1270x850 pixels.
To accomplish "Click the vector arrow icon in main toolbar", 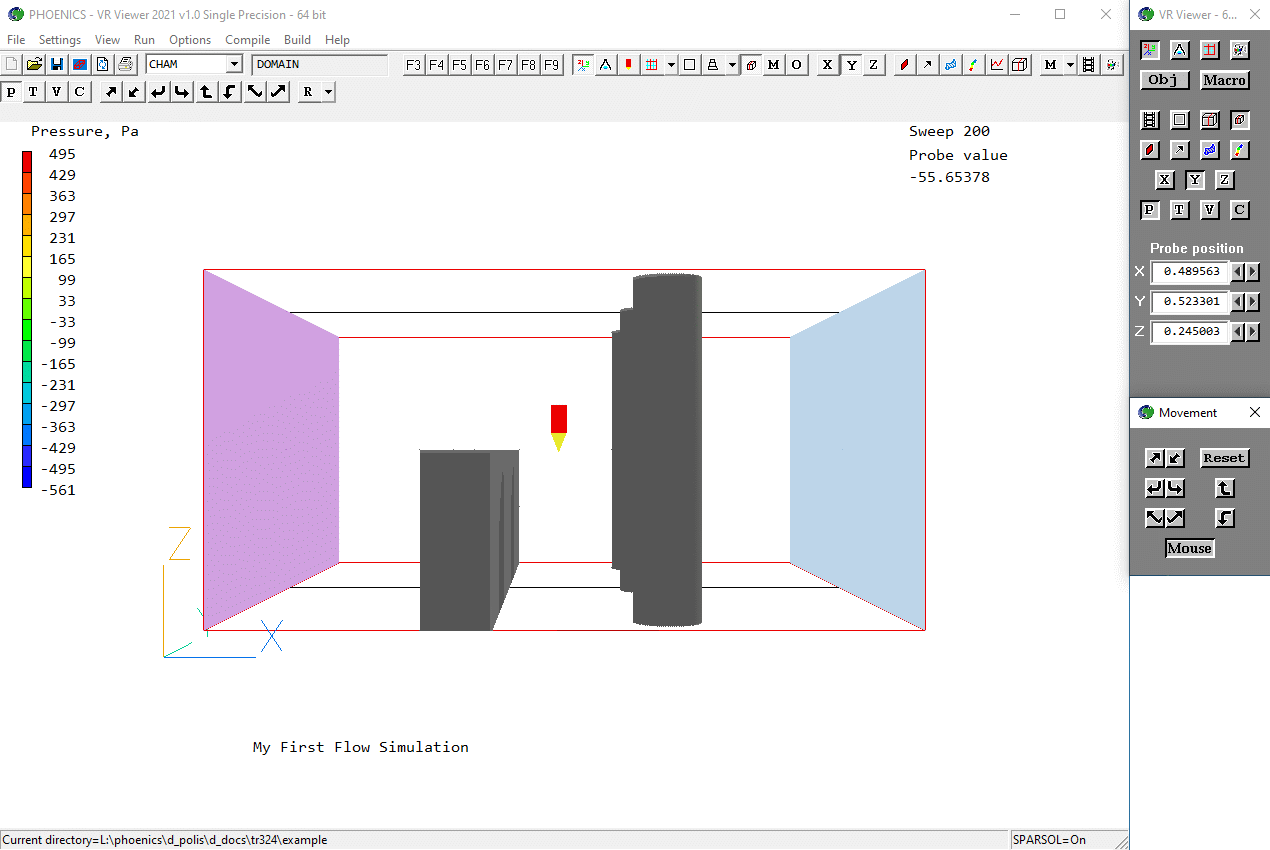I will point(928,65).
